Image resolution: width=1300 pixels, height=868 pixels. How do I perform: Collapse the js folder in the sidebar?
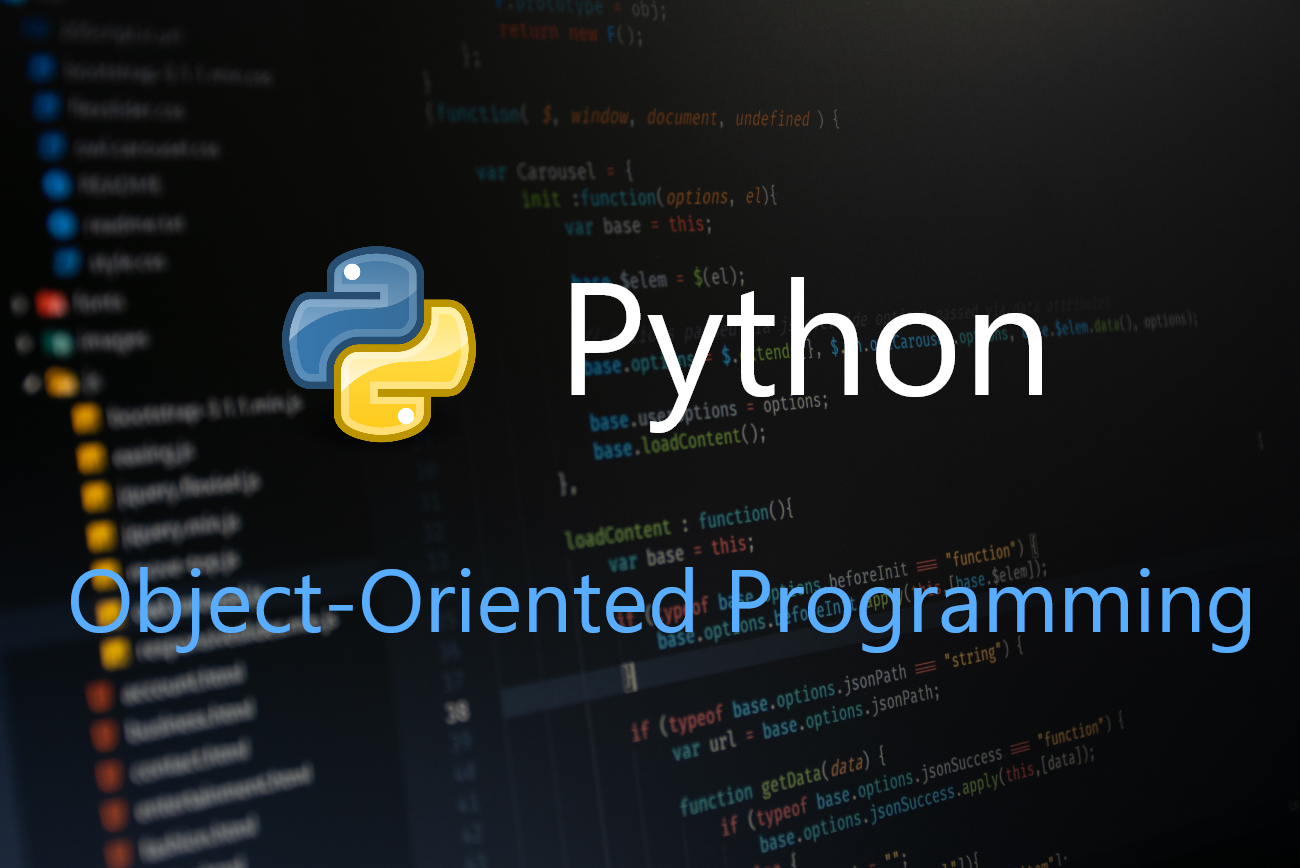[x=33, y=386]
